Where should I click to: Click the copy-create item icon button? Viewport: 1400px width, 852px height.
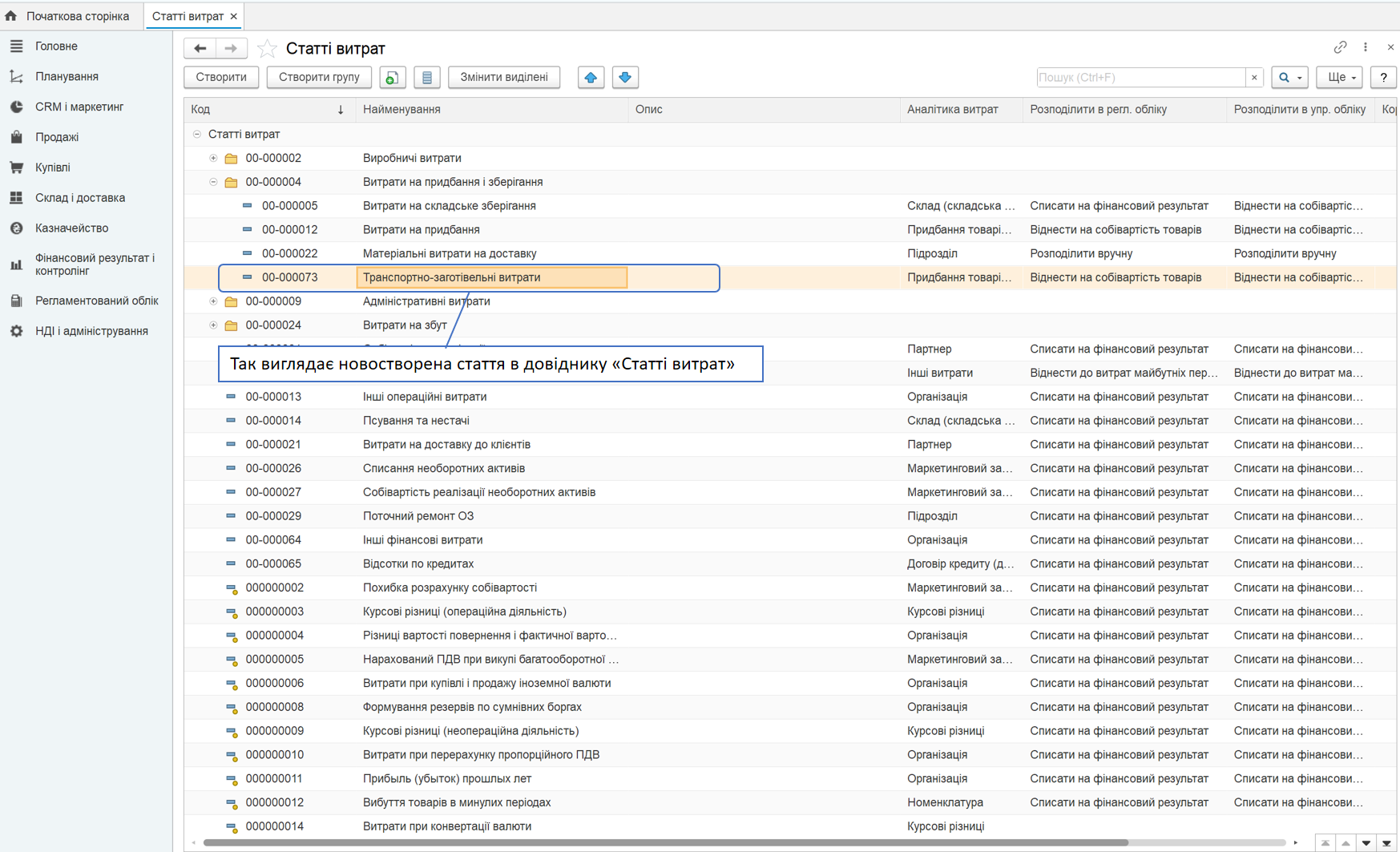click(x=392, y=78)
